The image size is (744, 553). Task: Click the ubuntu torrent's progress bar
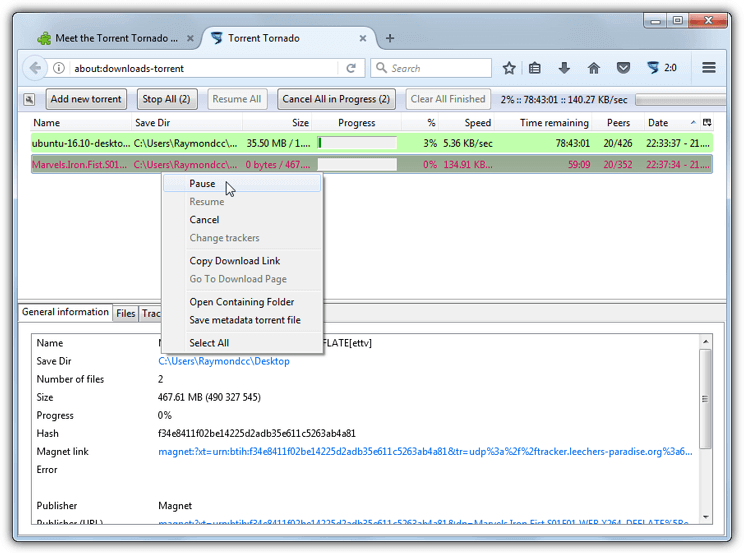tap(357, 143)
